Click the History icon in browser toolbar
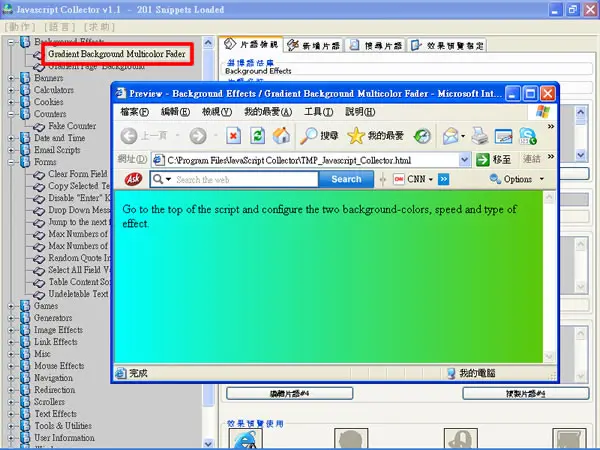Screen dimensions: 600x450 (422, 136)
